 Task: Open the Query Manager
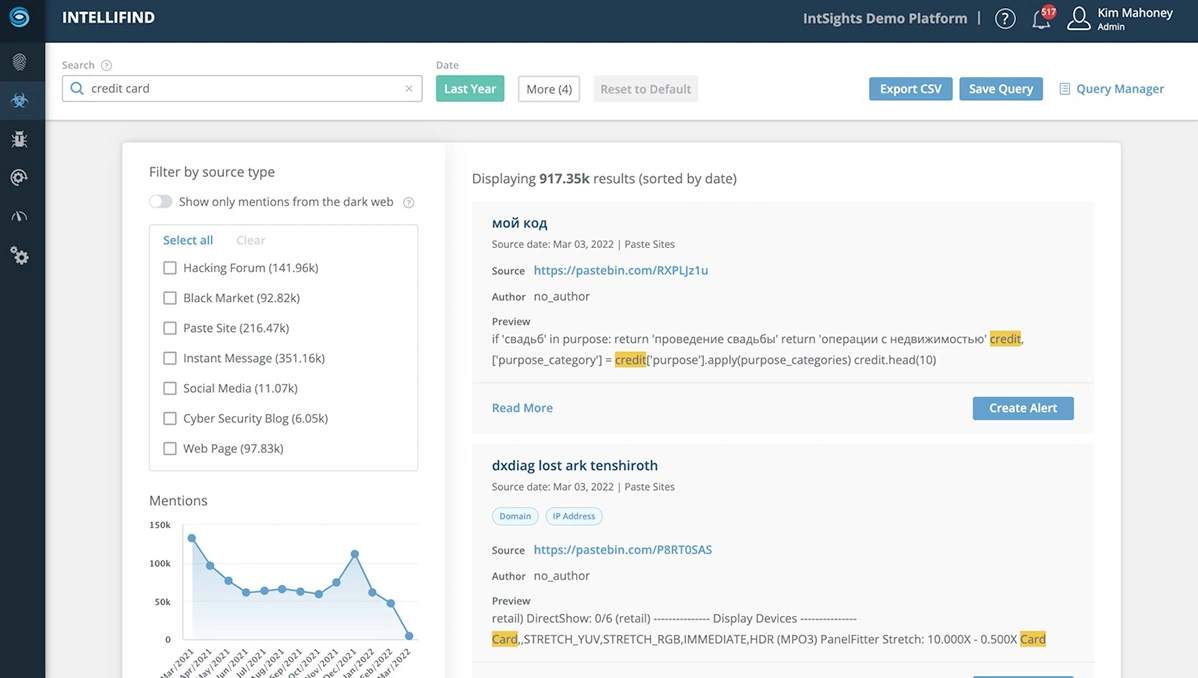[x=1111, y=89]
